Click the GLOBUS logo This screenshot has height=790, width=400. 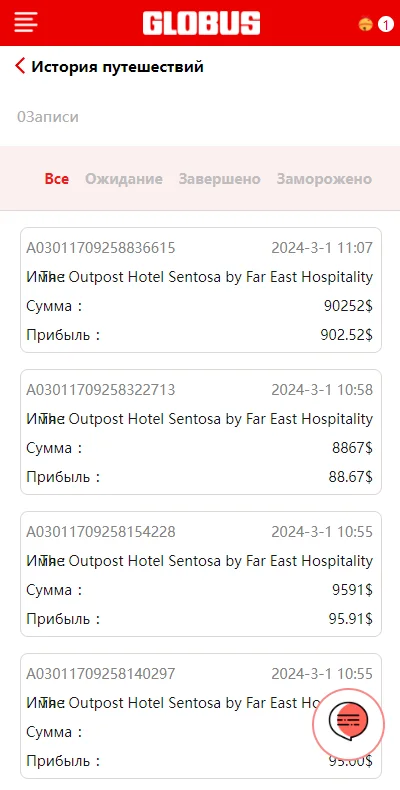click(201, 24)
